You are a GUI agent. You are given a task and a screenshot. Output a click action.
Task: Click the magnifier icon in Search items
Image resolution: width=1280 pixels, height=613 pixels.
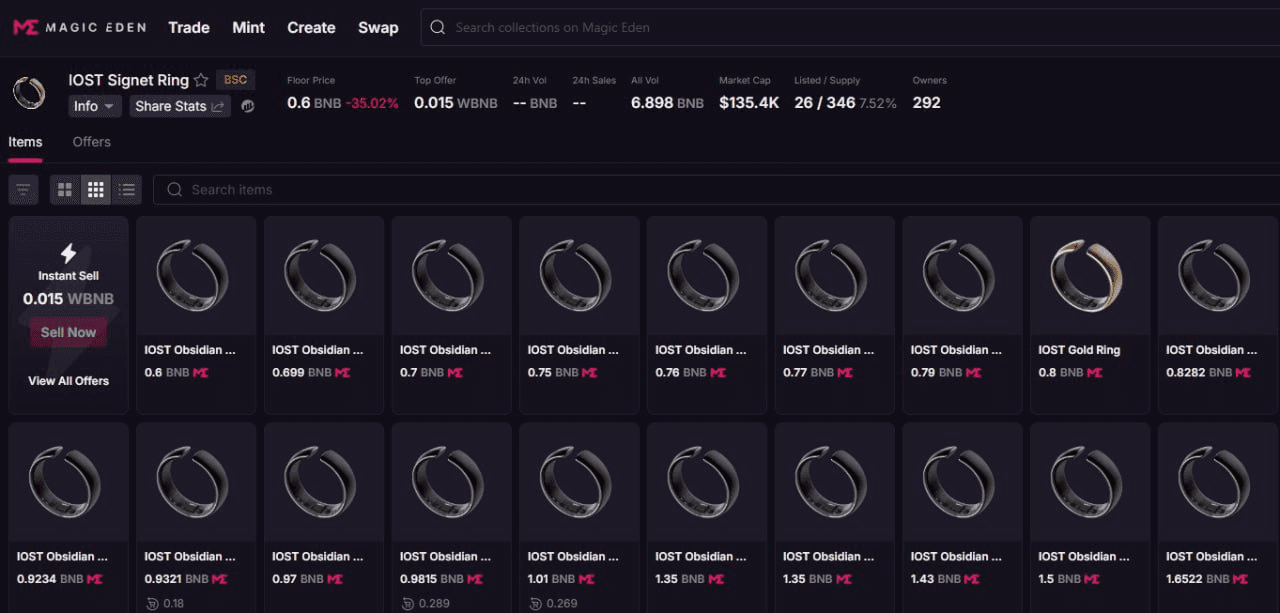coord(174,189)
